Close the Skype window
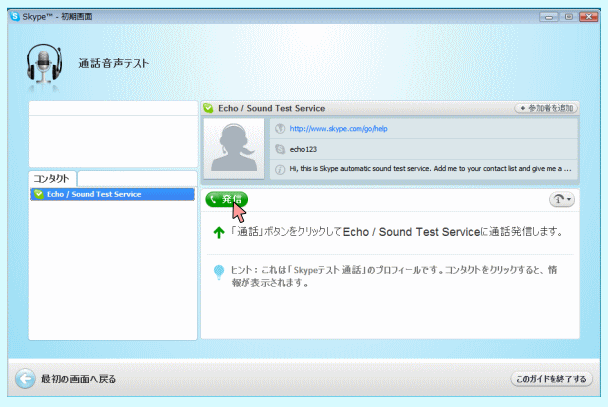Screen dimensions: 608x407 [589, 17]
